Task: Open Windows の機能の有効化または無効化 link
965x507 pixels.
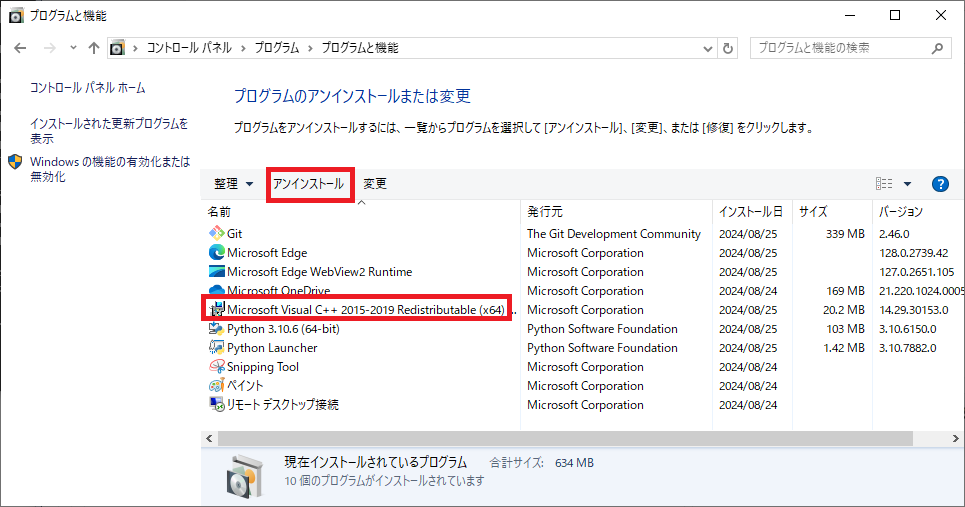Action: pos(109,169)
